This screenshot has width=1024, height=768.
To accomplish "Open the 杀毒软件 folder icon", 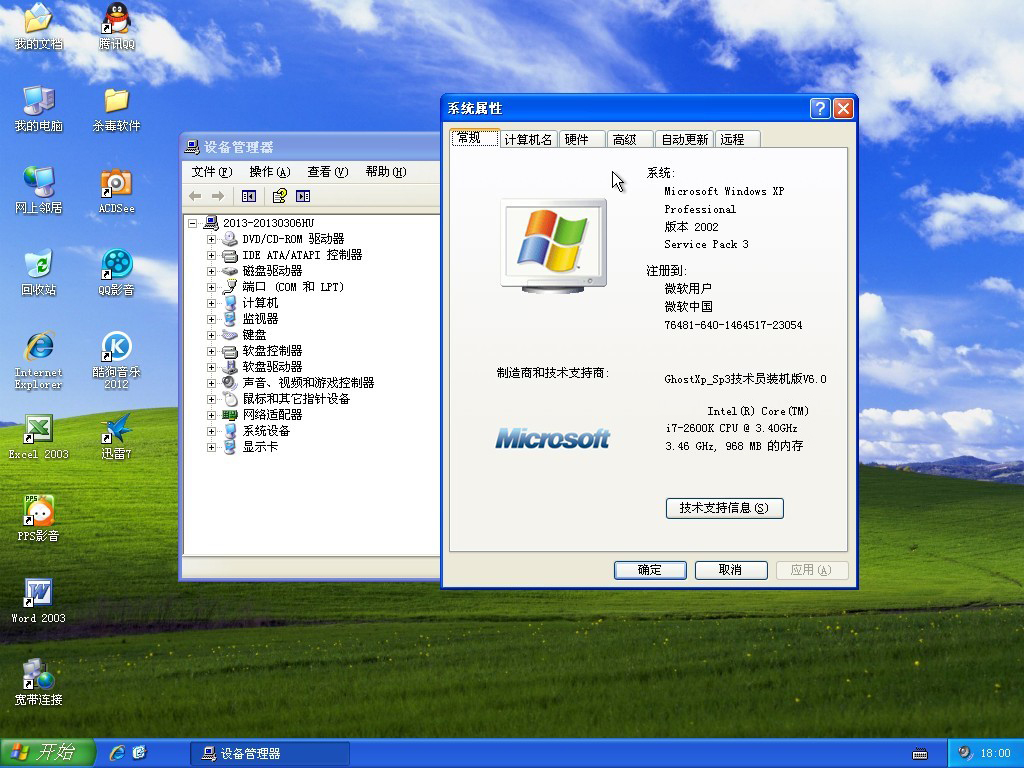I will pos(116,108).
